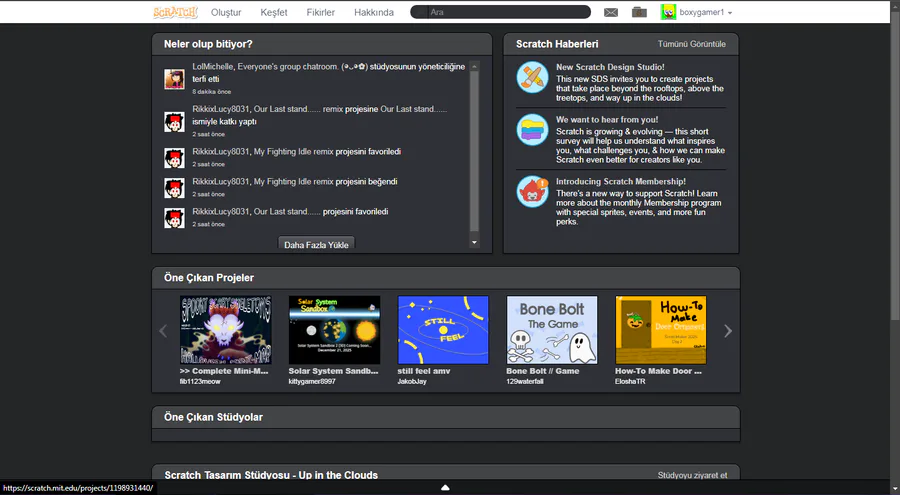Open author fib1123meow's profile
This screenshot has width=900, height=495.
[x=200, y=381]
